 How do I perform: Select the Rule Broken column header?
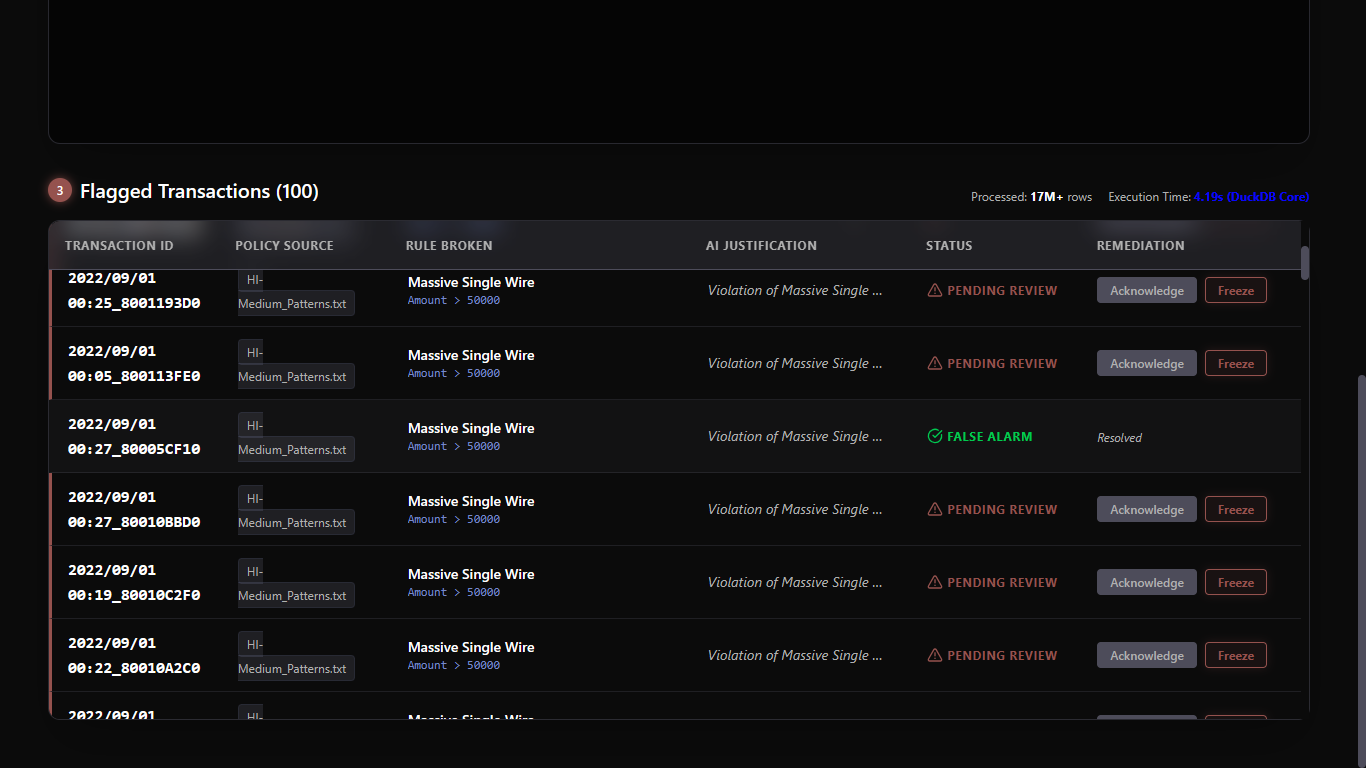coord(449,246)
